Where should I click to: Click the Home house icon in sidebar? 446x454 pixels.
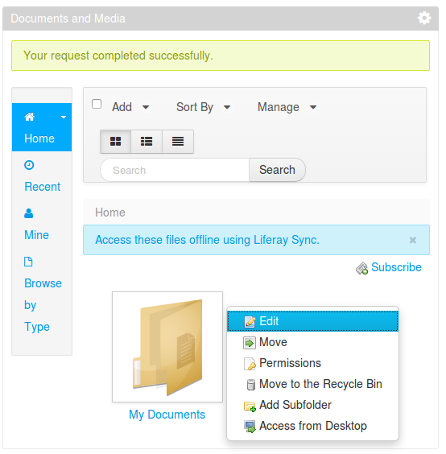pyautogui.click(x=29, y=117)
